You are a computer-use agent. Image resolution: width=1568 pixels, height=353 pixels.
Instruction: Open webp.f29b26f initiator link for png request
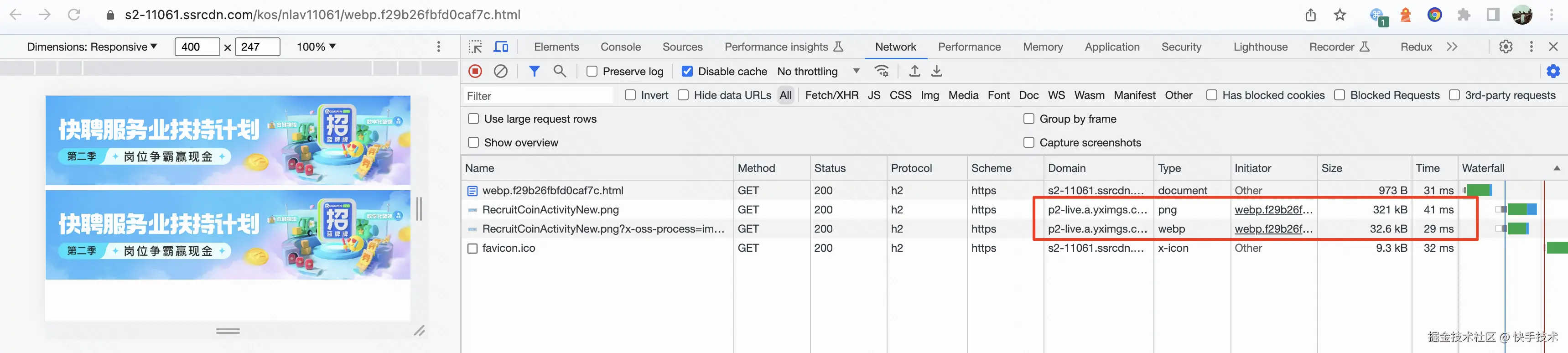coord(1273,209)
